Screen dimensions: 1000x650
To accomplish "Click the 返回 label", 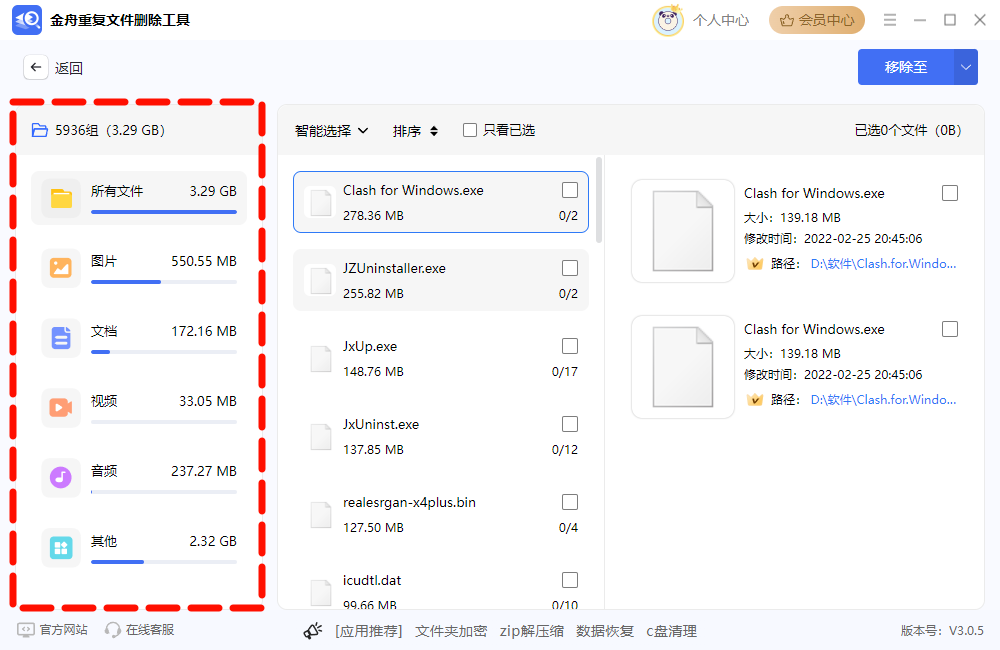I will pos(69,68).
